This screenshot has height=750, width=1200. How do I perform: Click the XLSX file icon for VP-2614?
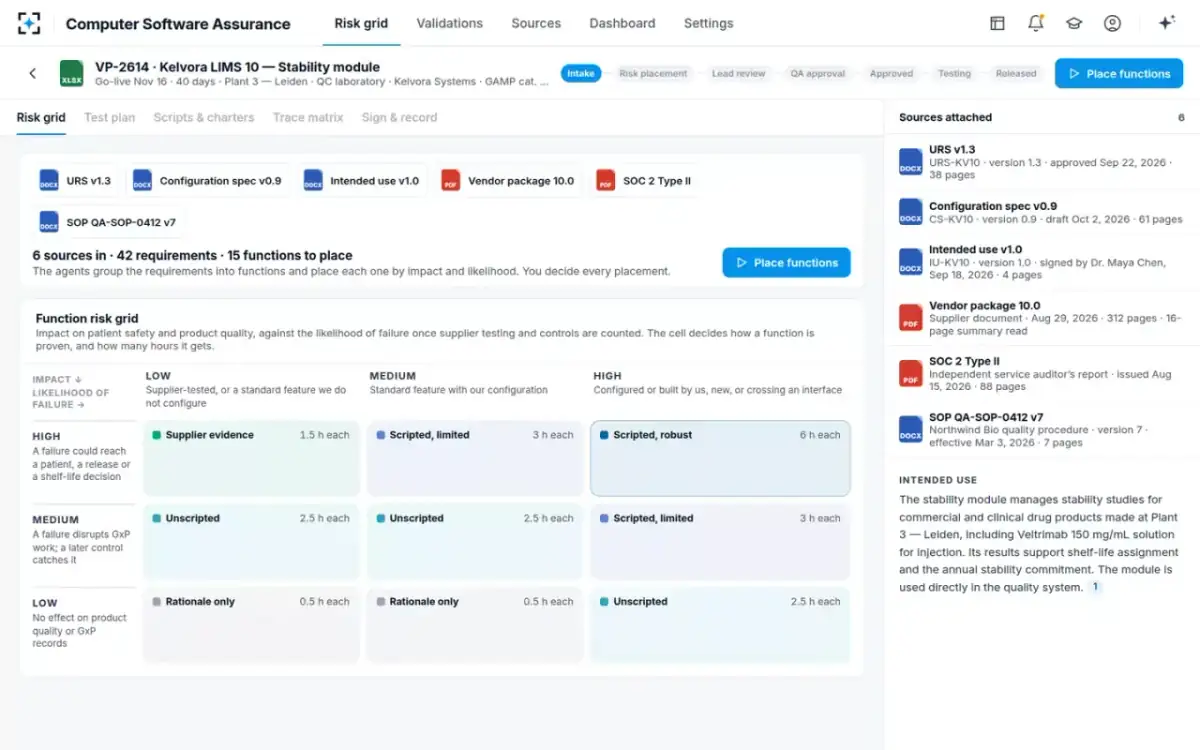tap(72, 73)
